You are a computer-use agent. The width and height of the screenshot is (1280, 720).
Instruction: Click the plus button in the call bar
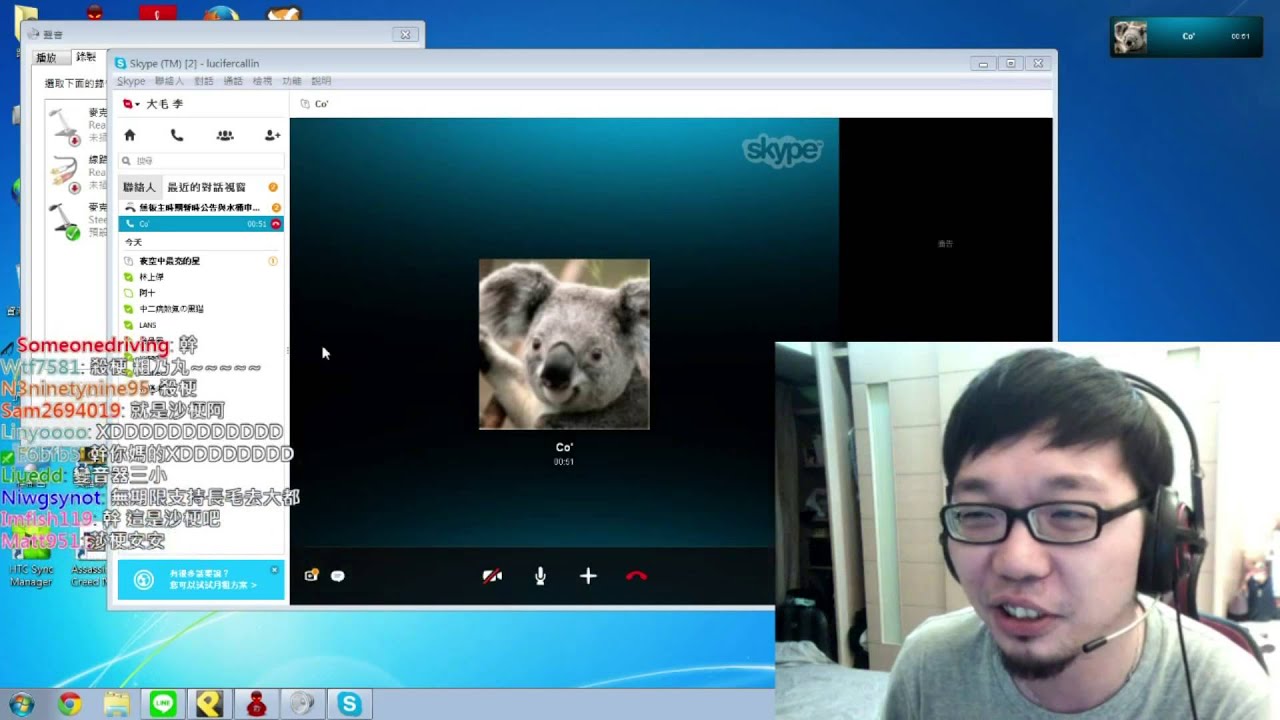click(588, 576)
